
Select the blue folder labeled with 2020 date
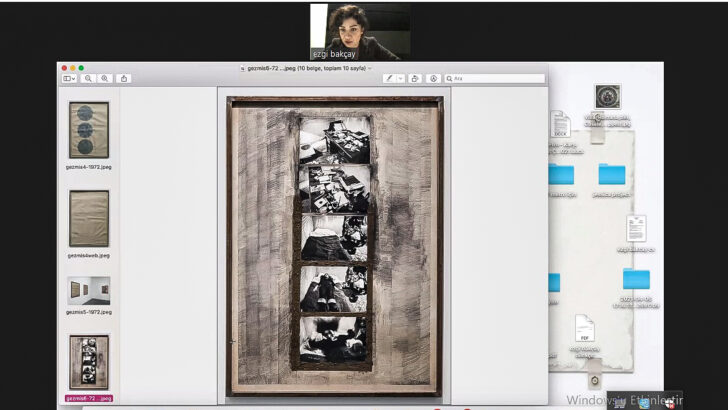click(x=636, y=279)
